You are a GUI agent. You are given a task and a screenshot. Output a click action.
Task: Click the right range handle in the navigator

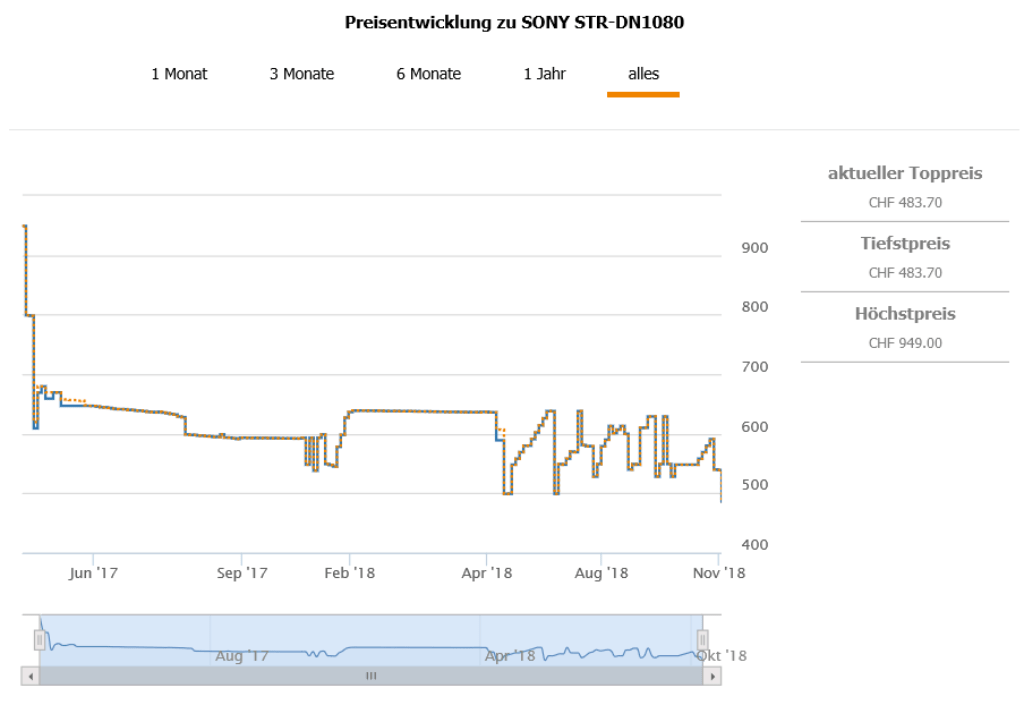click(702, 640)
